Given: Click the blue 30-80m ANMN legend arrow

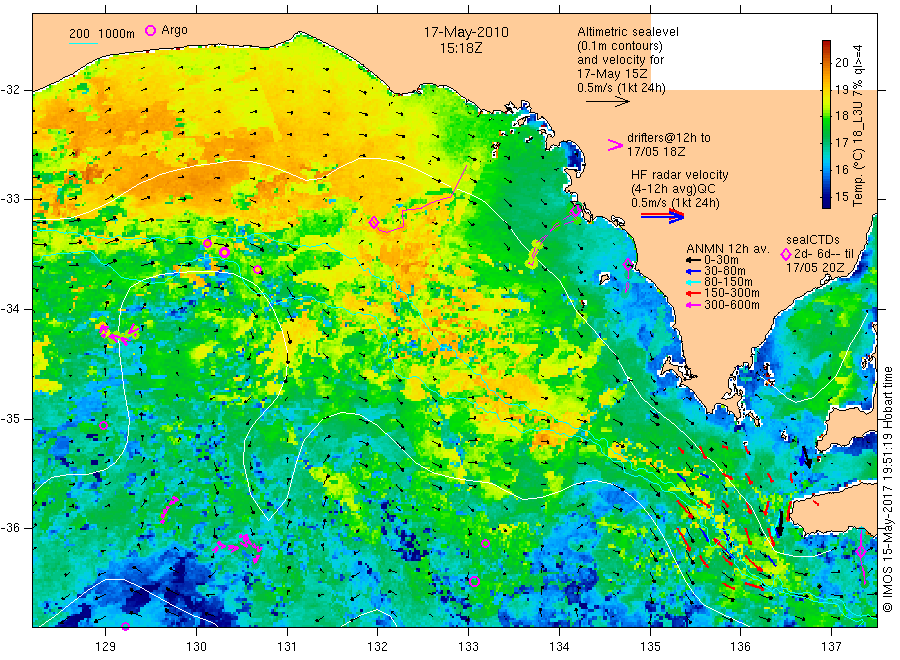Looking at the screenshot, I should click(693, 271).
